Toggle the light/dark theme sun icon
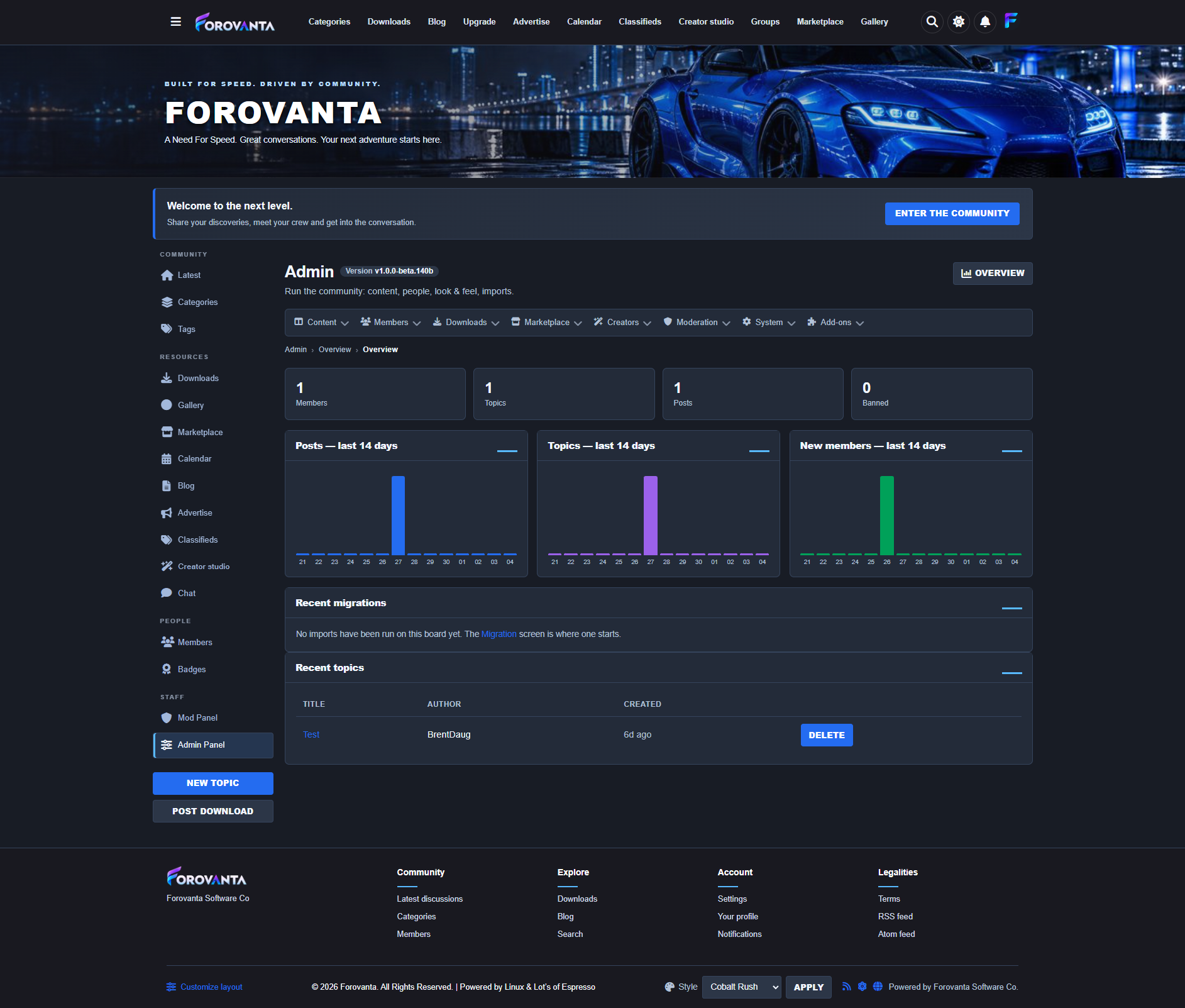 [959, 21]
